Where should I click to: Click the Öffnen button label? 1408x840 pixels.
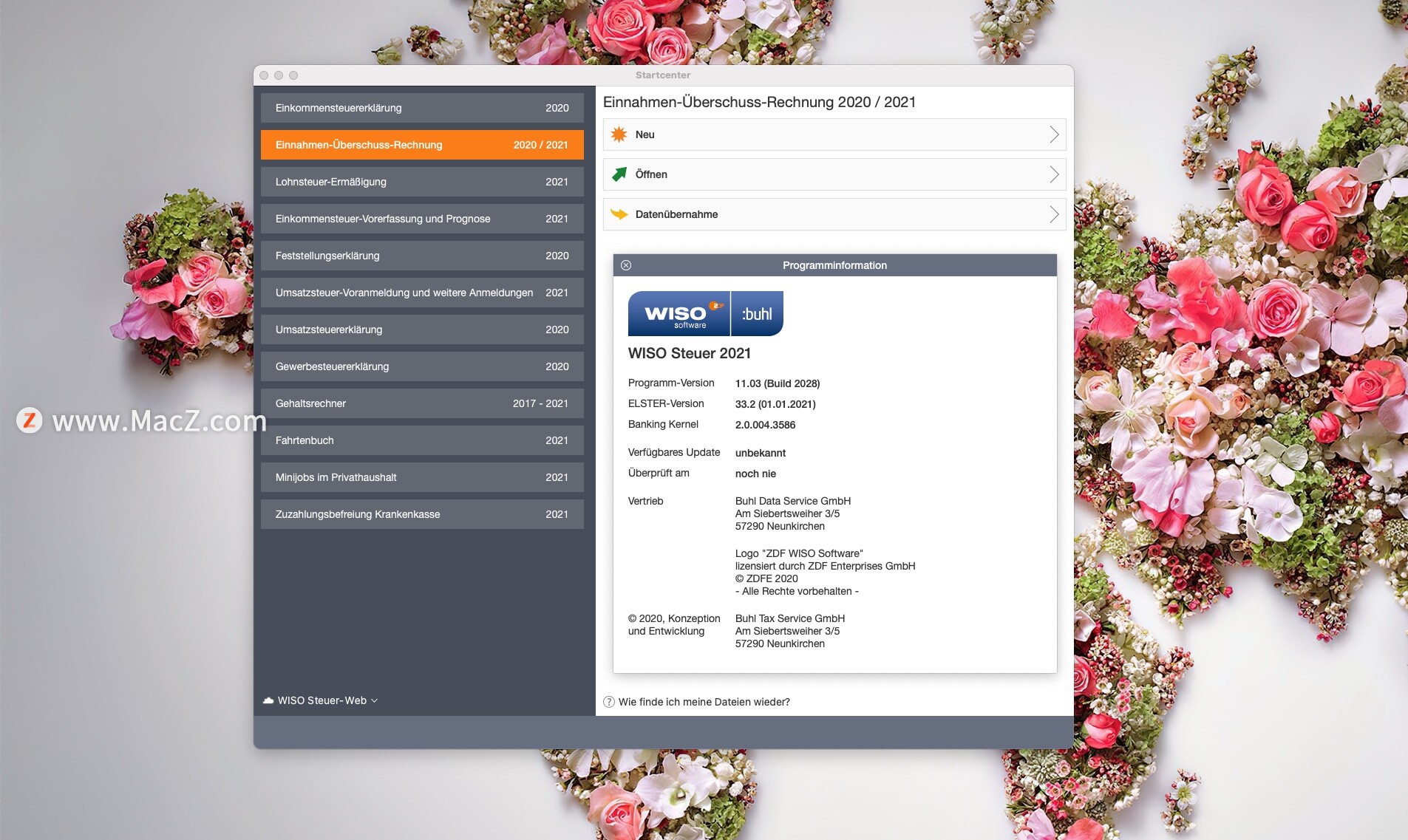(x=651, y=174)
